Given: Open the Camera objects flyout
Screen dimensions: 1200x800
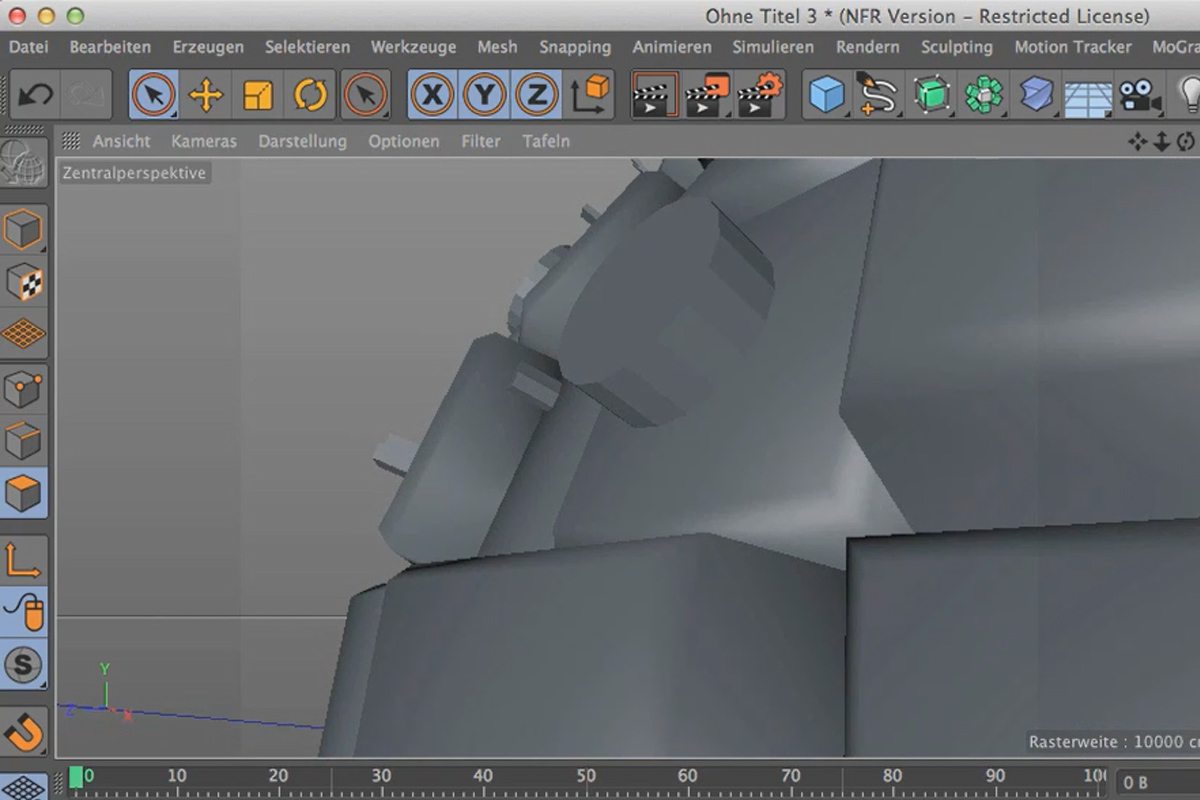Looking at the screenshot, I should (1139, 96).
